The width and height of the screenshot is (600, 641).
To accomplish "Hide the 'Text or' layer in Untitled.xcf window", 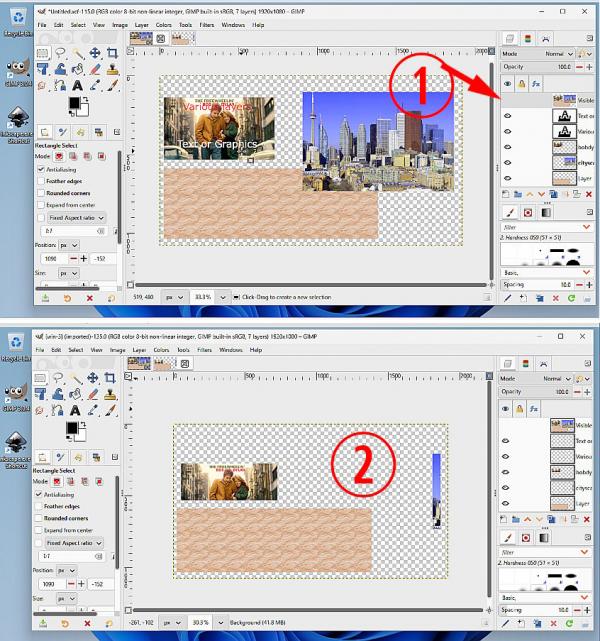I will point(508,116).
